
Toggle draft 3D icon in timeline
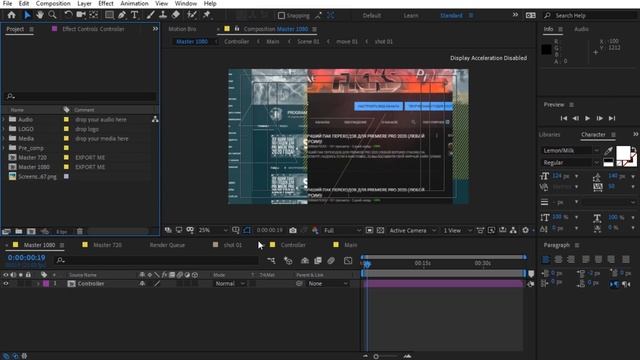click(288, 260)
